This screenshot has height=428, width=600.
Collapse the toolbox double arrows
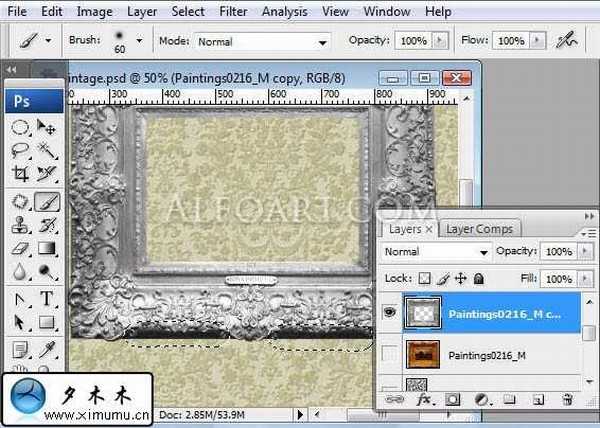pos(11,70)
